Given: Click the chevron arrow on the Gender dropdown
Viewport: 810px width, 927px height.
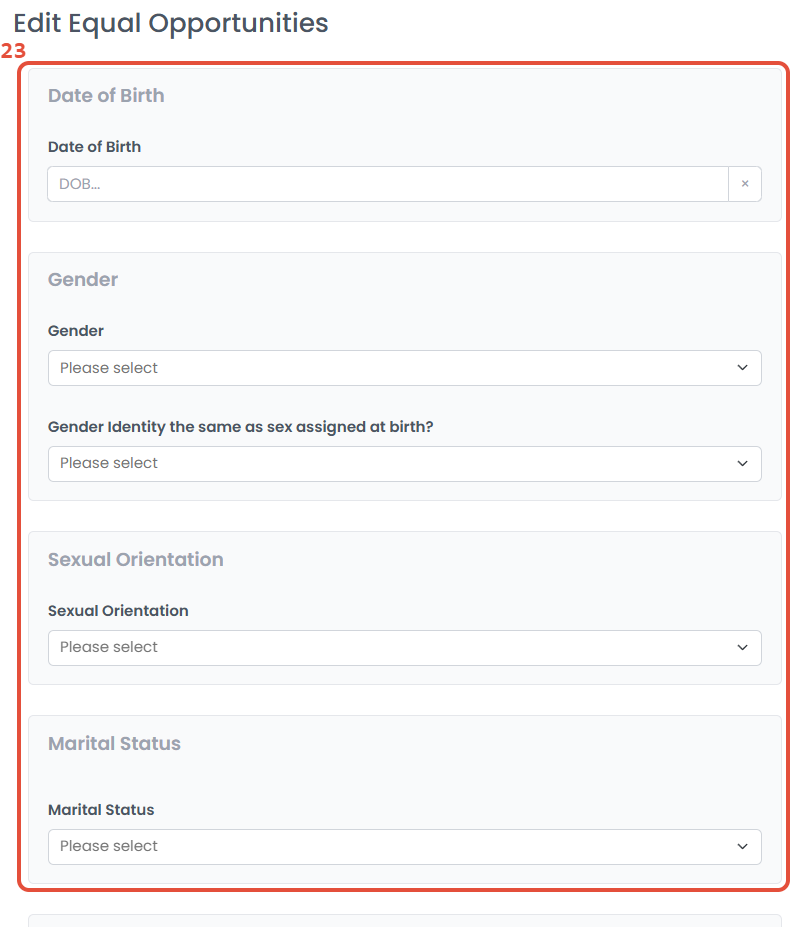Looking at the screenshot, I should point(742,368).
